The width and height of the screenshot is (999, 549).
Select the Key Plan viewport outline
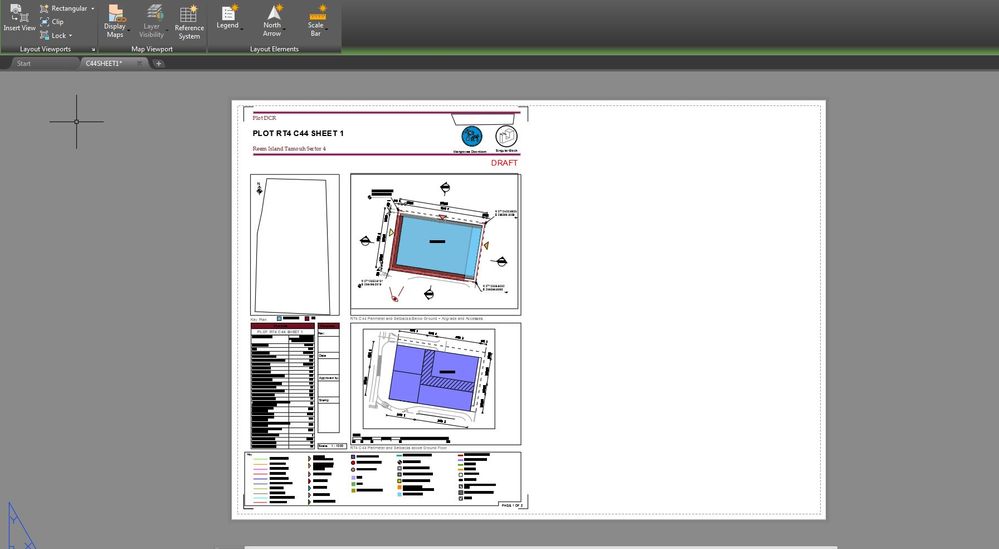coord(294,245)
